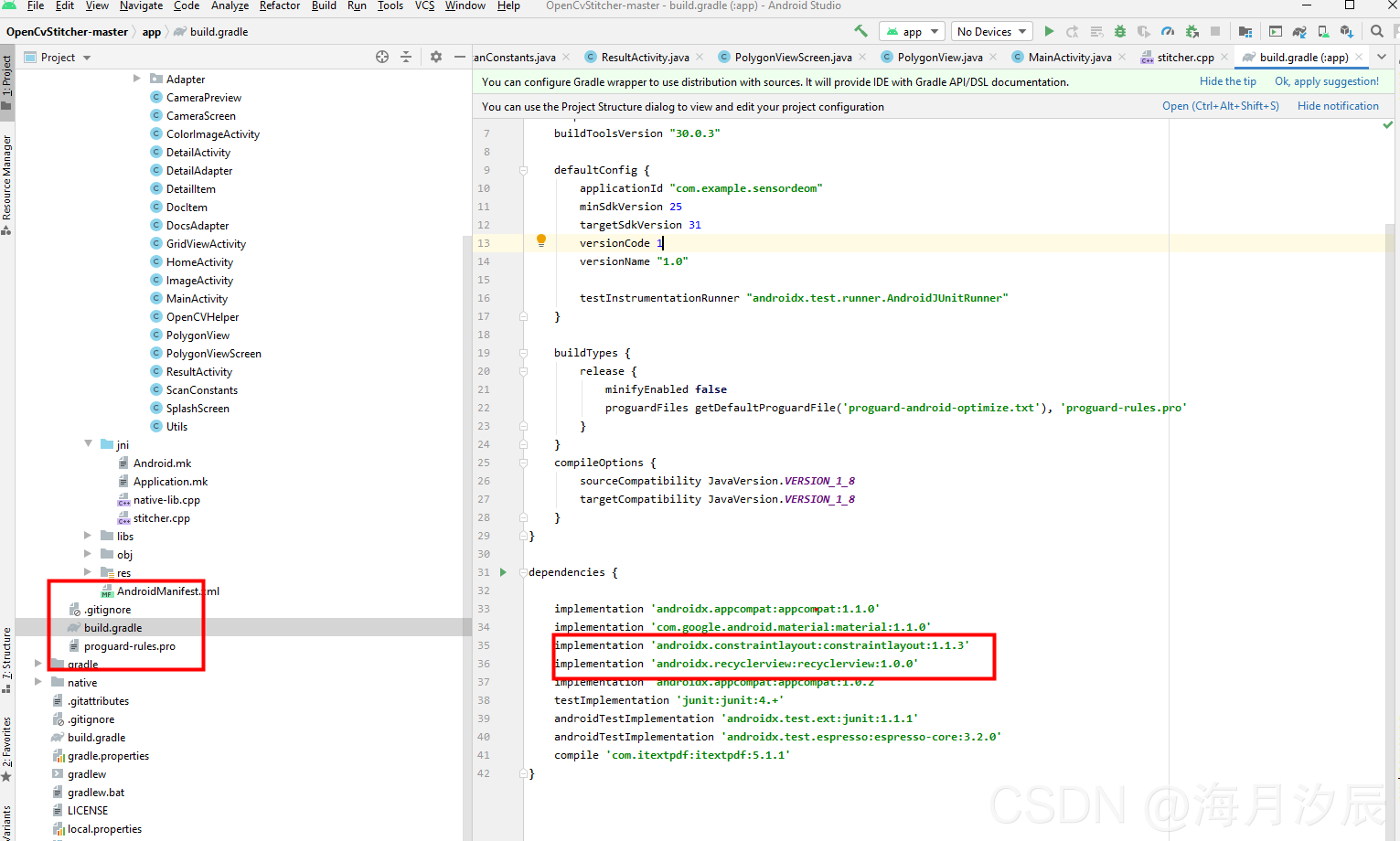
Task: Click OpenCvStitcher-master breadcrumb
Action: 67,31
